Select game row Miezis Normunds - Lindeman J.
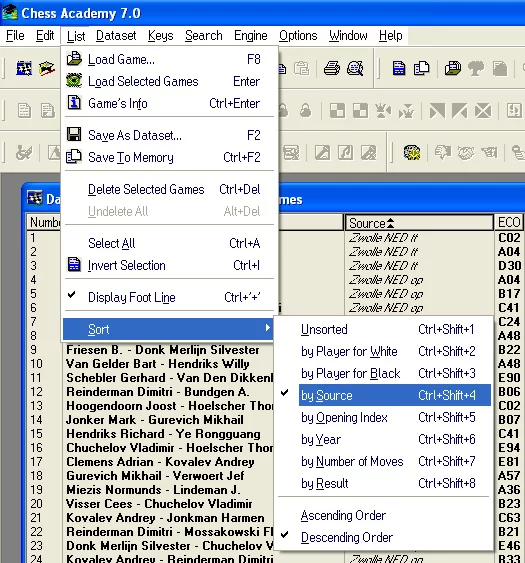Screen dimensions: 525x563 pos(153,490)
